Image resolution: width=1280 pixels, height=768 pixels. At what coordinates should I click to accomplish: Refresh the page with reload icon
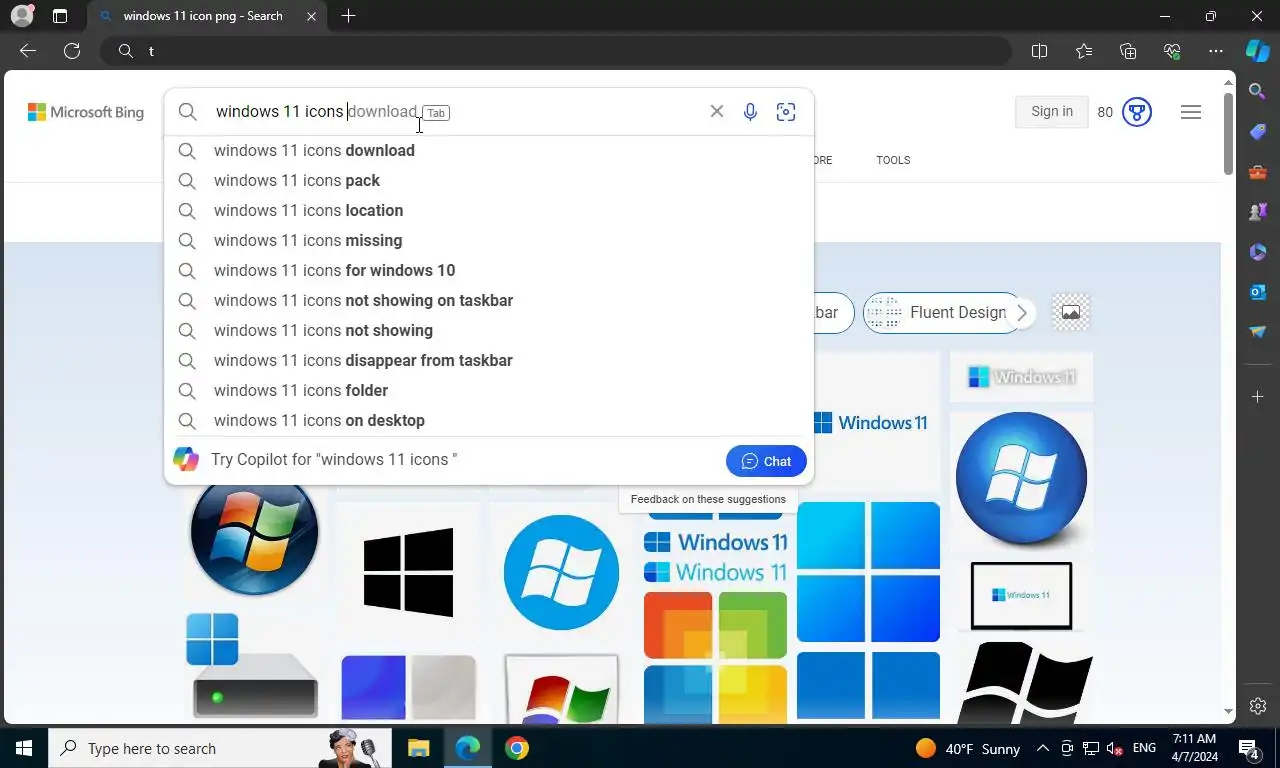pyautogui.click(x=72, y=51)
